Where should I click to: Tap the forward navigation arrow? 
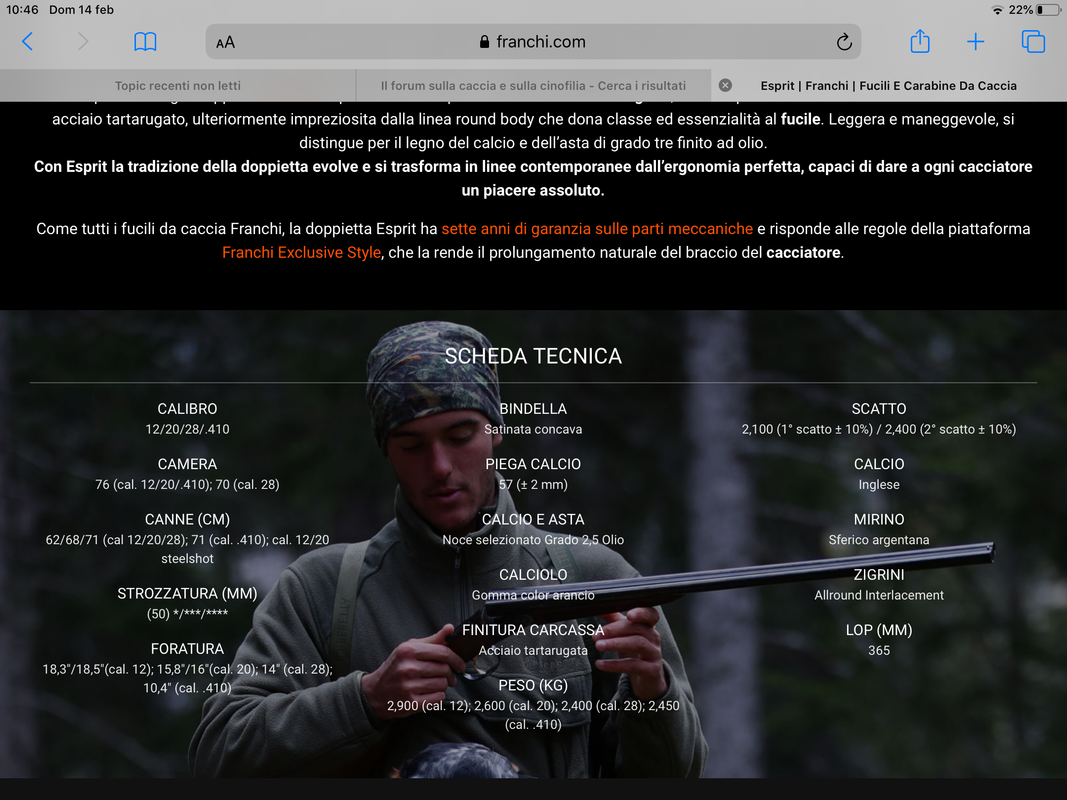(82, 41)
